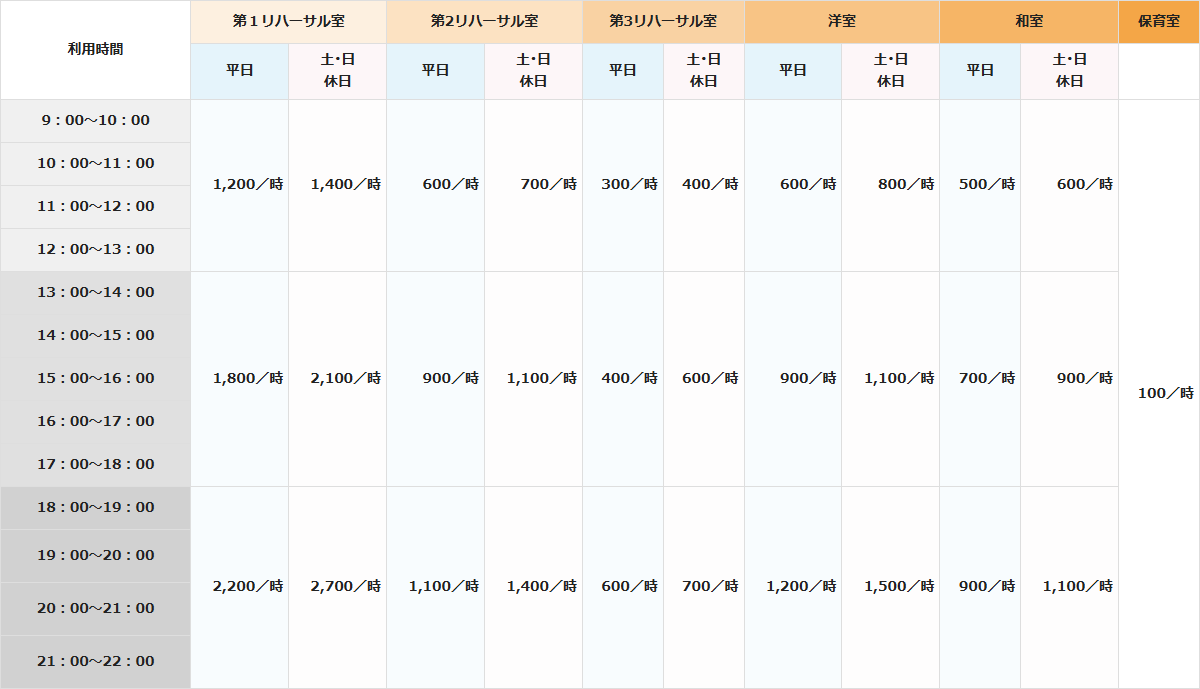Click 土・日 休日 under 和室

[x=1069, y=70]
